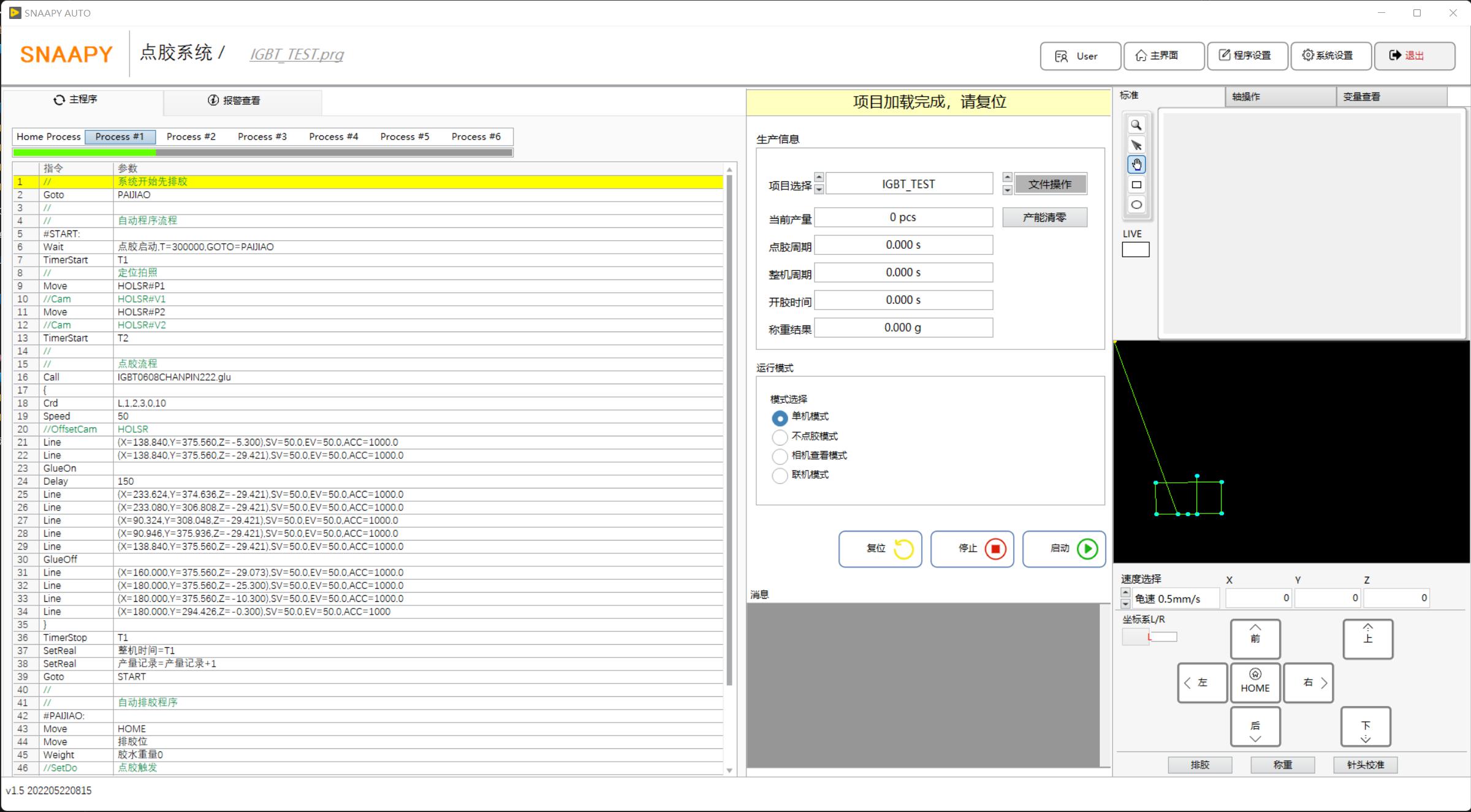Open 程序设置 program settings
The width and height of the screenshot is (1471, 812).
(x=1248, y=56)
